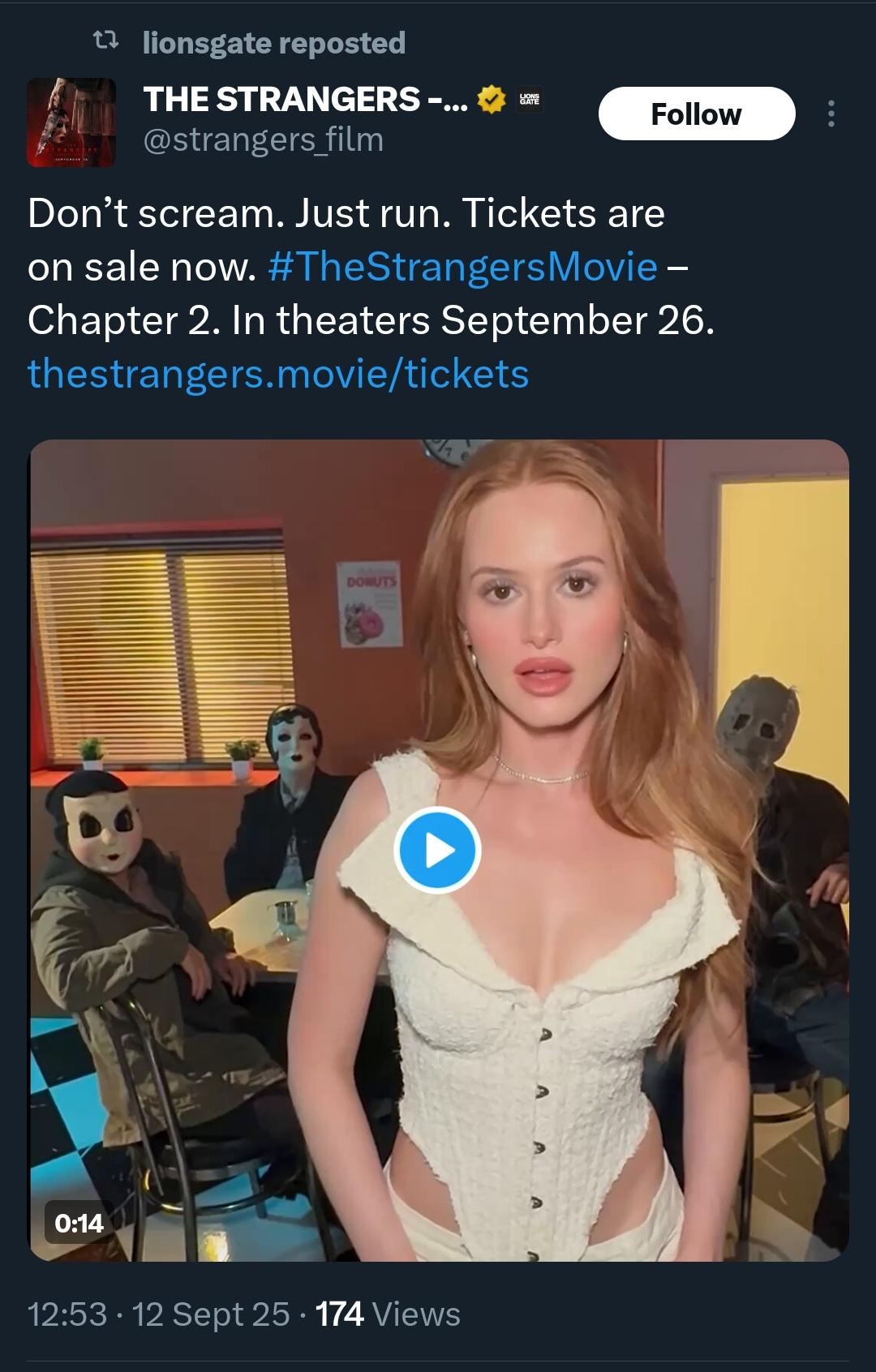Screen dimensions: 876x1372
Task: Open the "lionsgate reposted" label
Action: click(x=273, y=43)
